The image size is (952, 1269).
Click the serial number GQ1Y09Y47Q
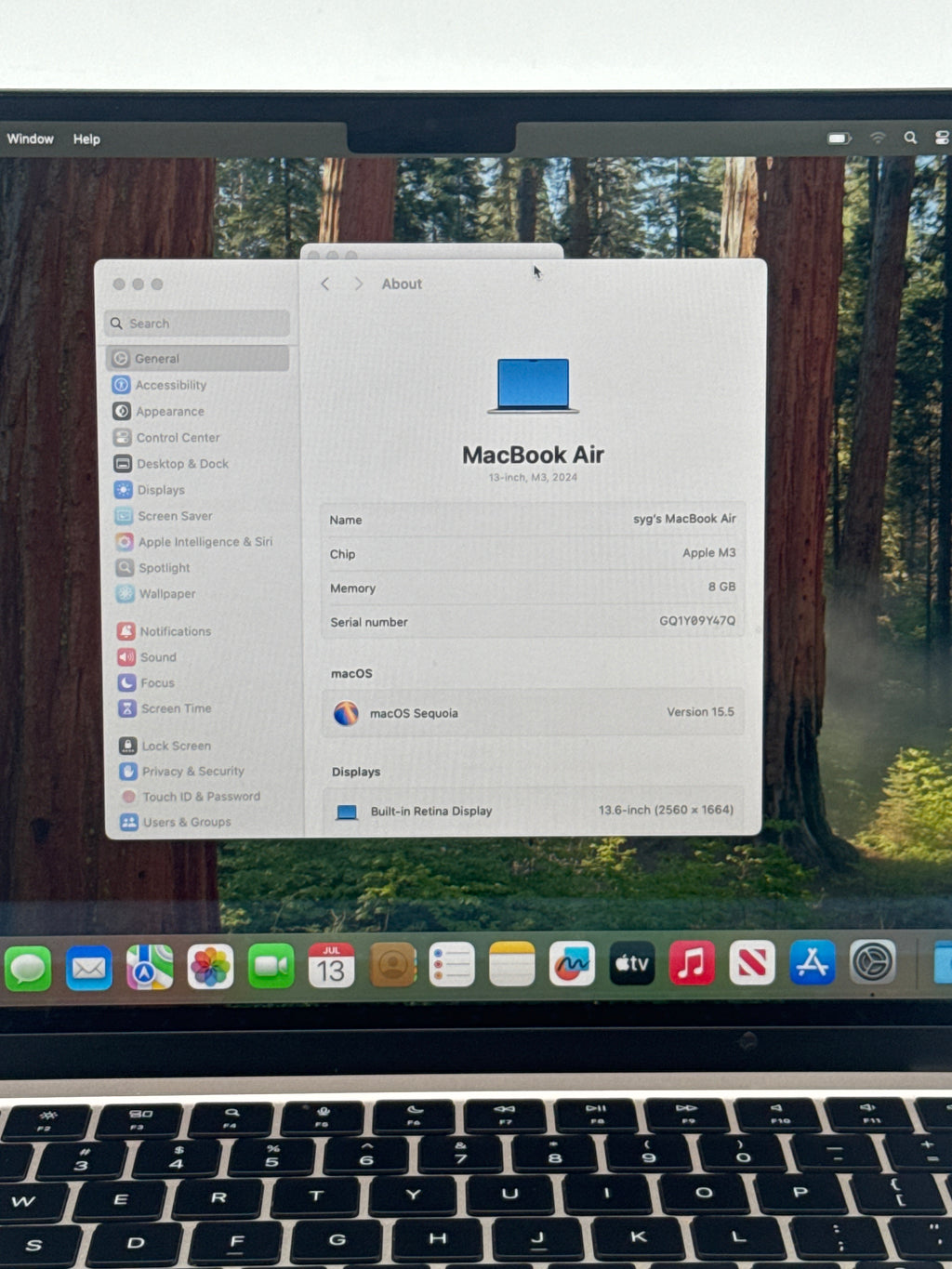[697, 621]
